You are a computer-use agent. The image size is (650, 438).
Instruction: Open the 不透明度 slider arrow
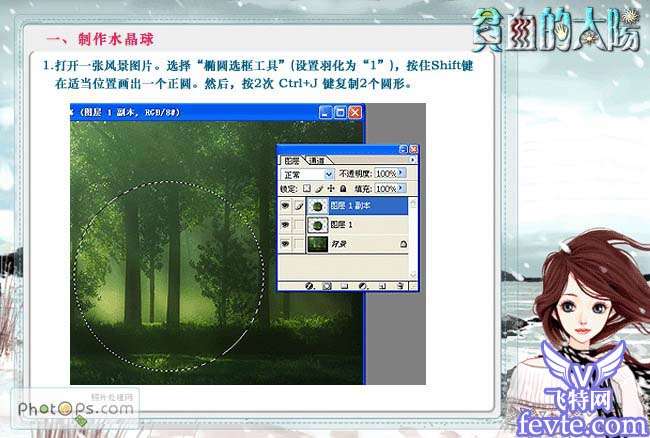coord(401,173)
